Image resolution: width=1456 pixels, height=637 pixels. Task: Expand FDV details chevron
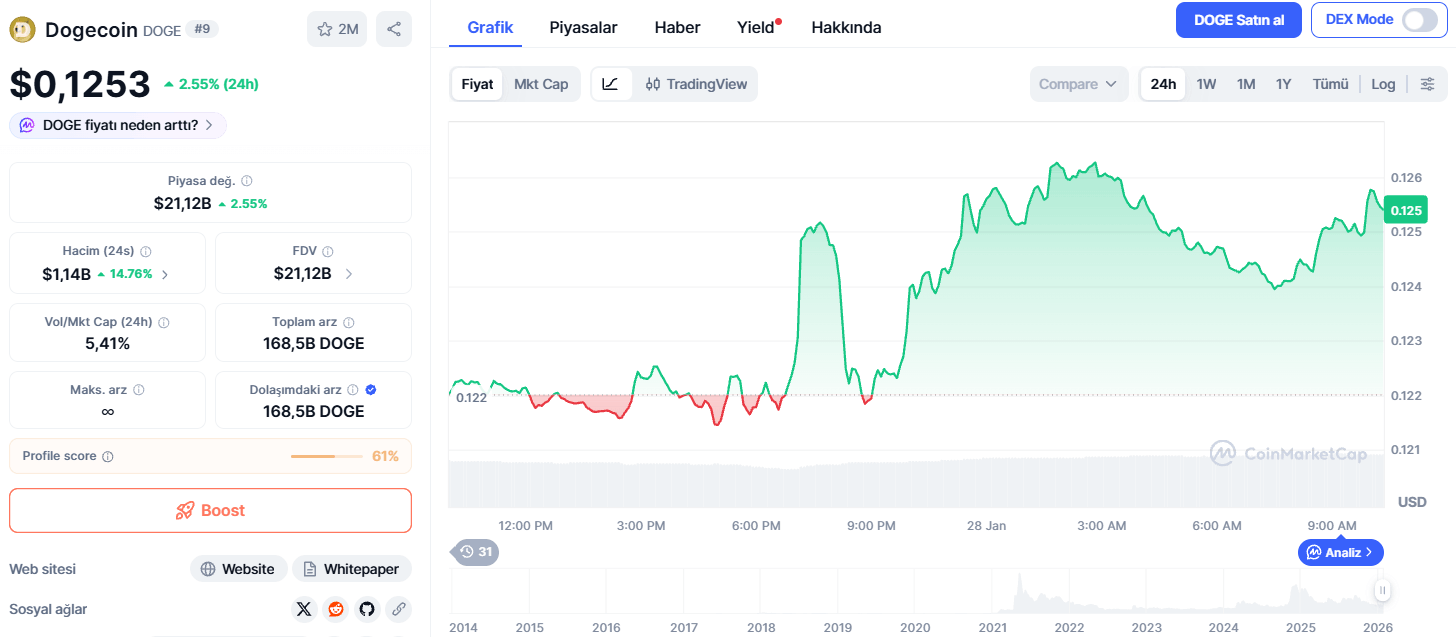349,274
